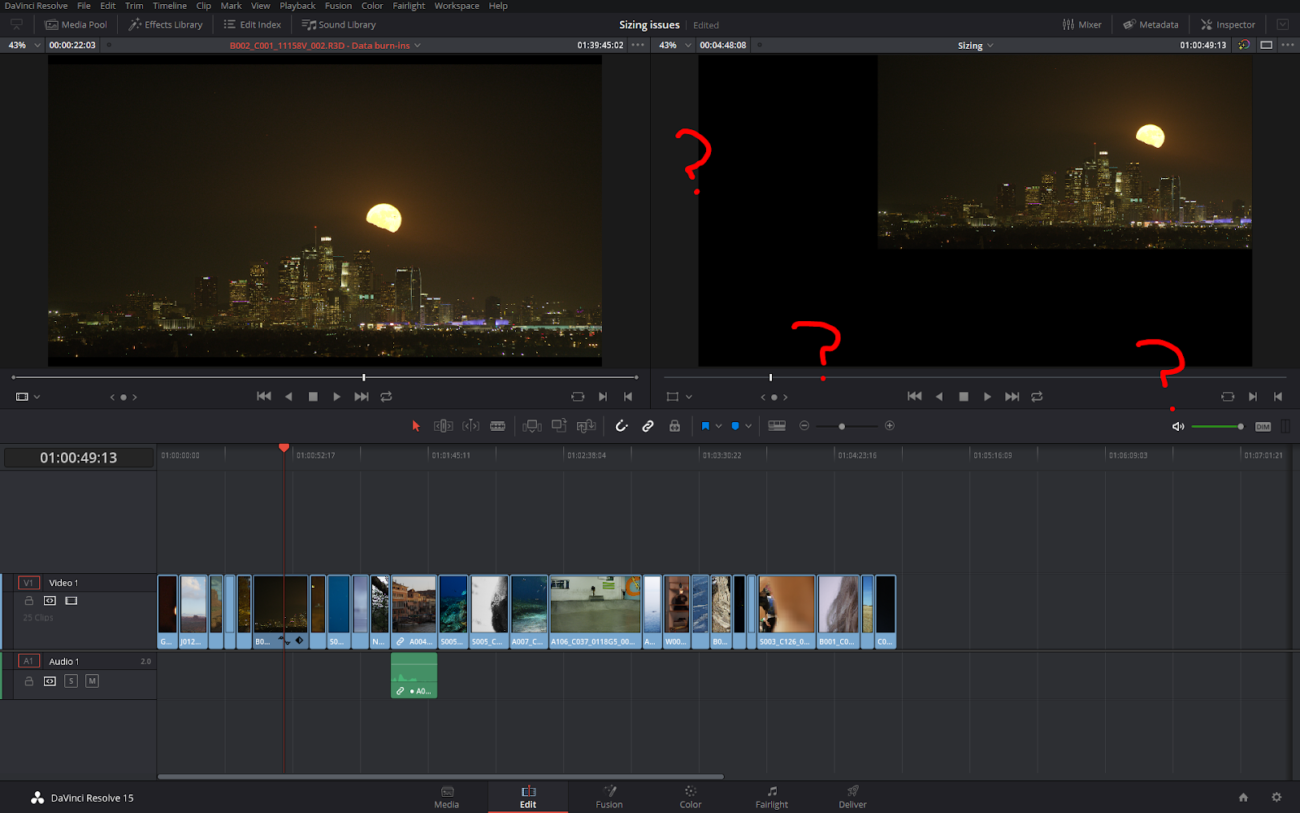Image resolution: width=1300 pixels, height=813 pixels.
Task: Open flag color dropdown arrow
Action: (718, 426)
